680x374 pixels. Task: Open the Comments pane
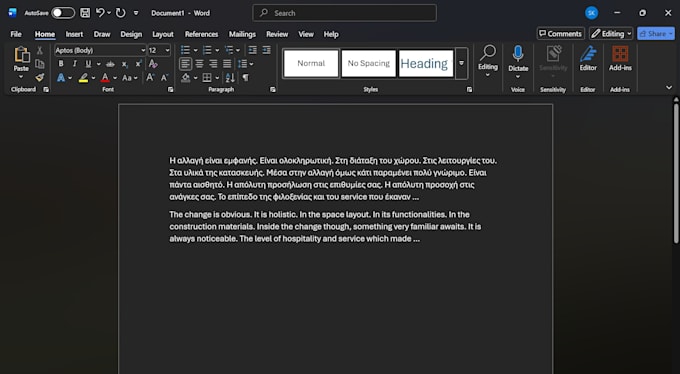pos(560,34)
